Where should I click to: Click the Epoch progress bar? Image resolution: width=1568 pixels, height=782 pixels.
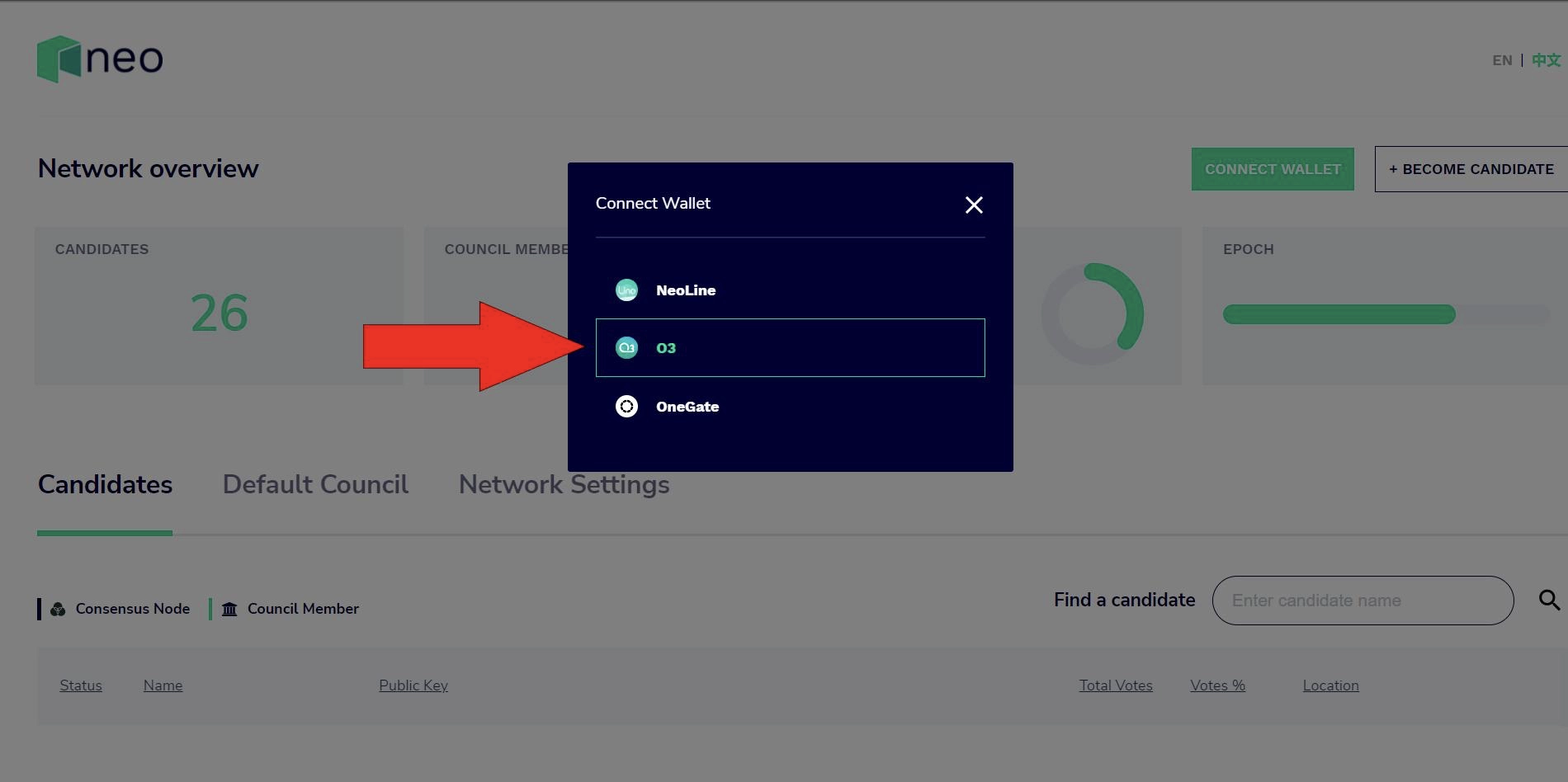coord(1386,314)
